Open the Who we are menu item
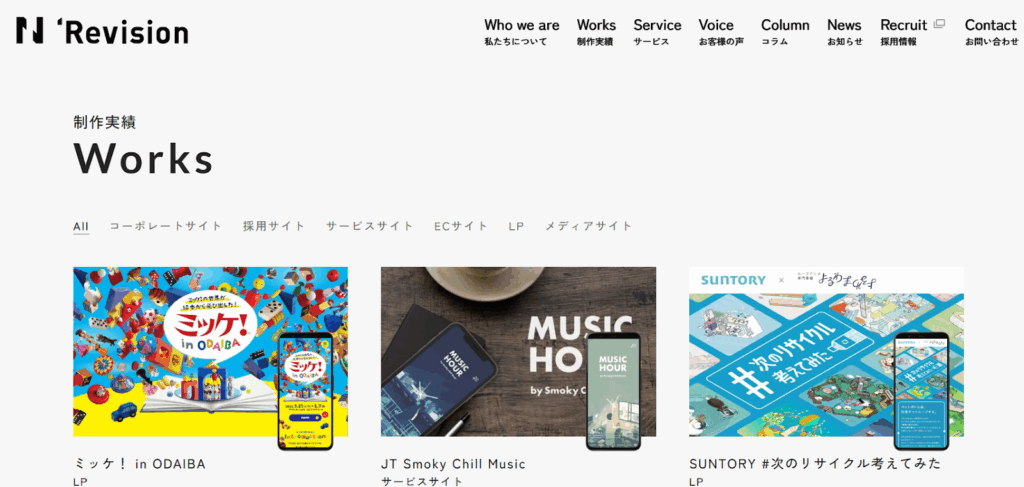This screenshot has width=1024, height=487. pyautogui.click(x=522, y=32)
